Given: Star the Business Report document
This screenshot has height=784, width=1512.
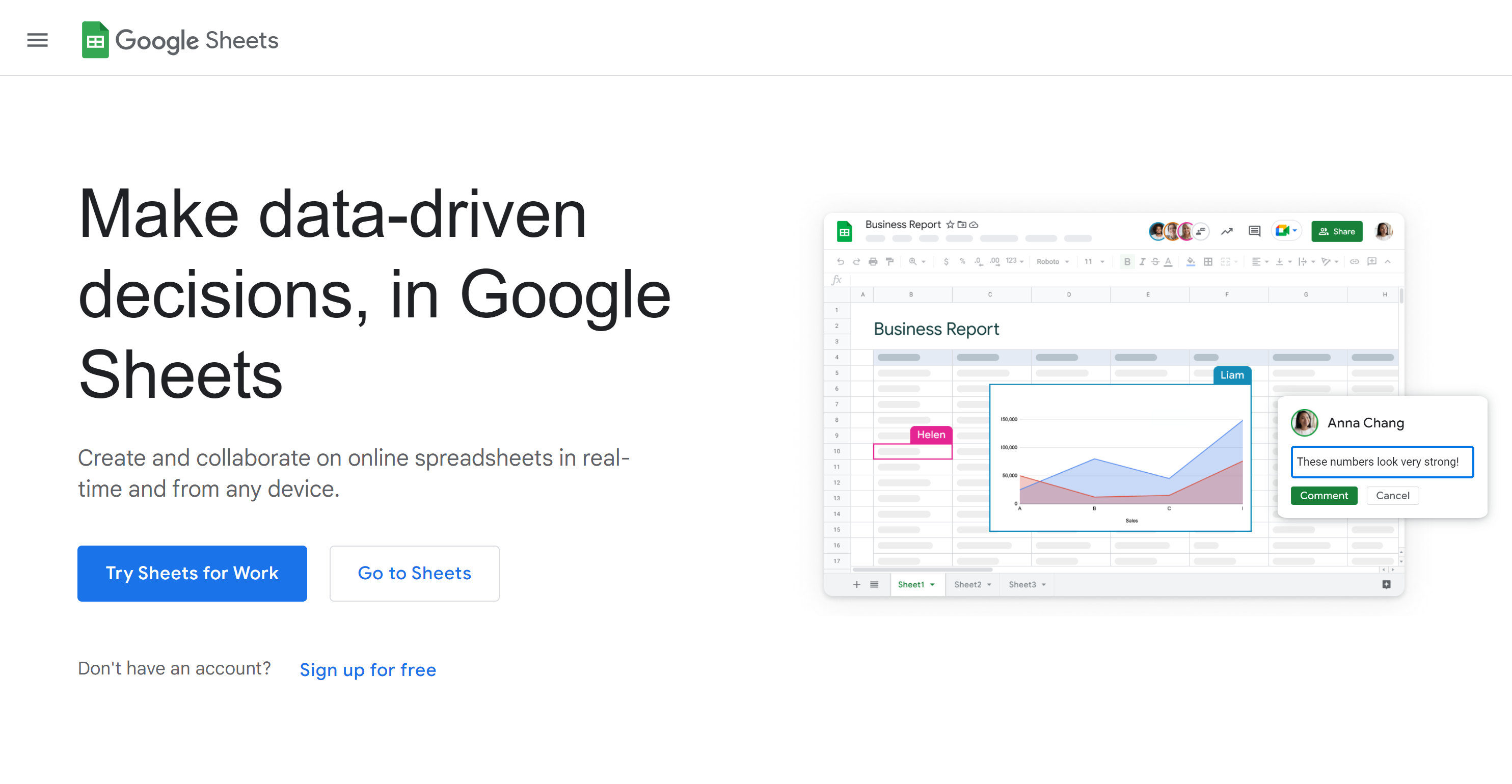Looking at the screenshot, I should (950, 224).
